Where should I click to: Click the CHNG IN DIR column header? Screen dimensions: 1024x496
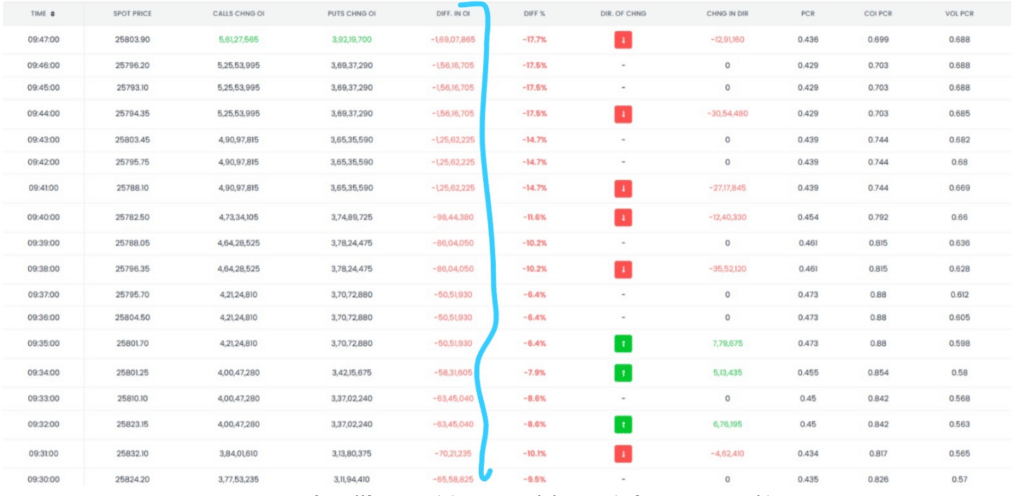tap(726, 14)
